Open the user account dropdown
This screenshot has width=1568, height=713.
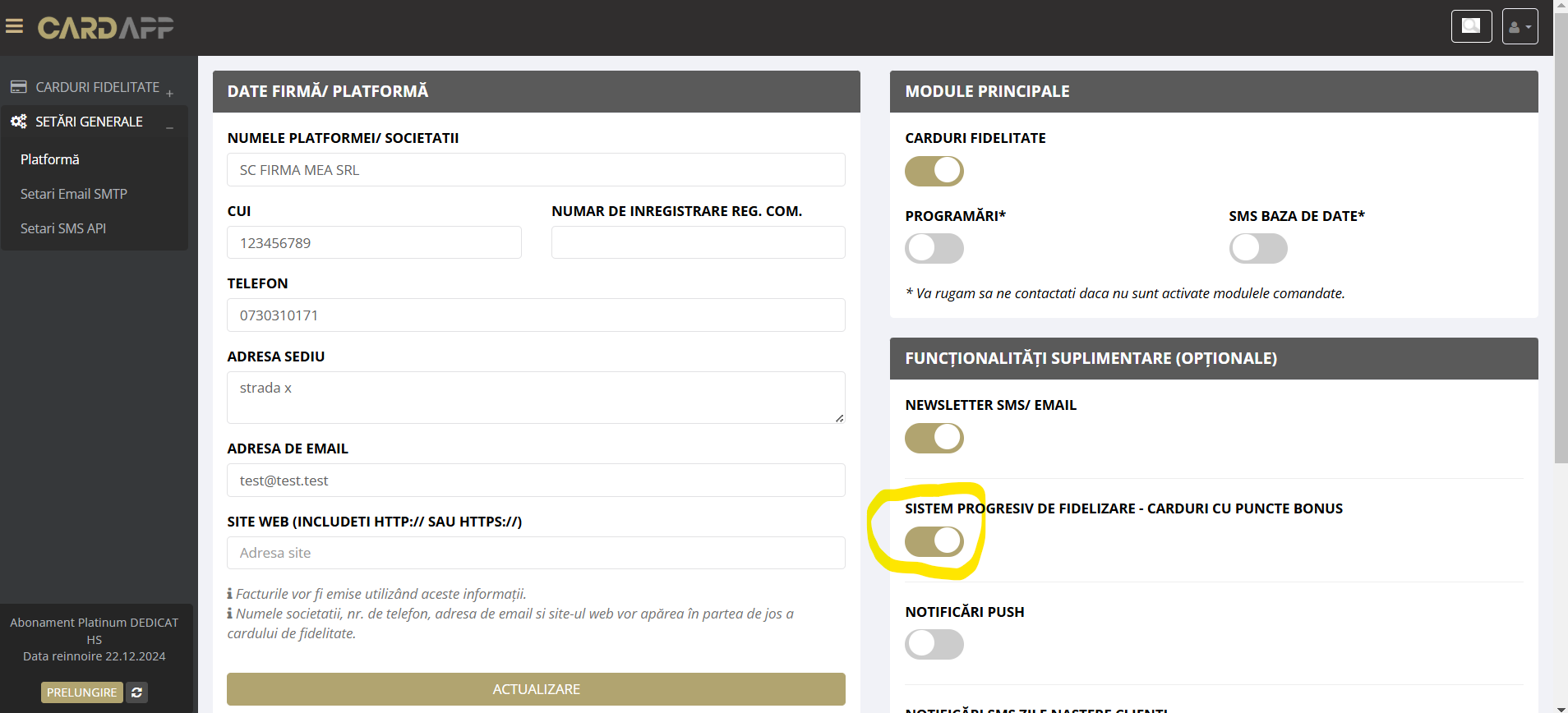(x=1520, y=26)
